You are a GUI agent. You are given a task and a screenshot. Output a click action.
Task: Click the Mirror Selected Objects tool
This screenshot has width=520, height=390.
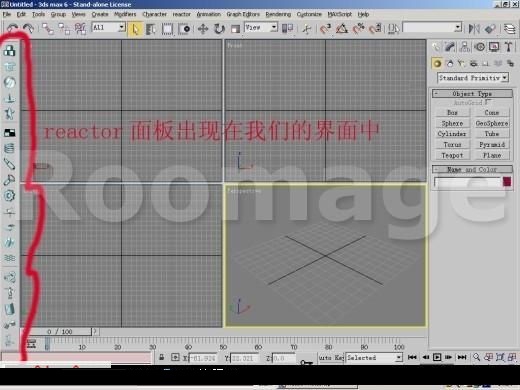(474, 29)
